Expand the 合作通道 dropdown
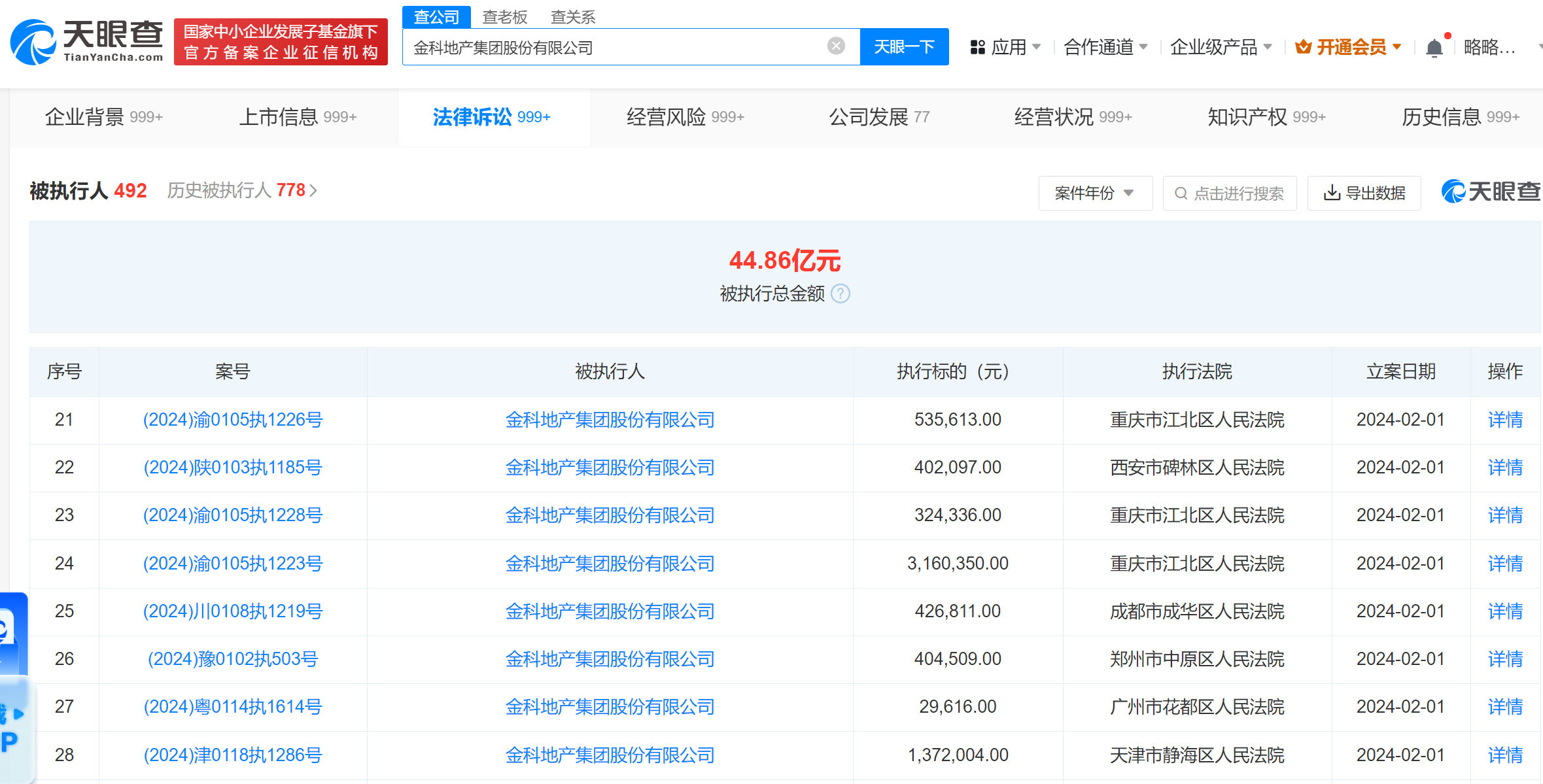This screenshot has width=1543, height=784. click(x=1143, y=47)
